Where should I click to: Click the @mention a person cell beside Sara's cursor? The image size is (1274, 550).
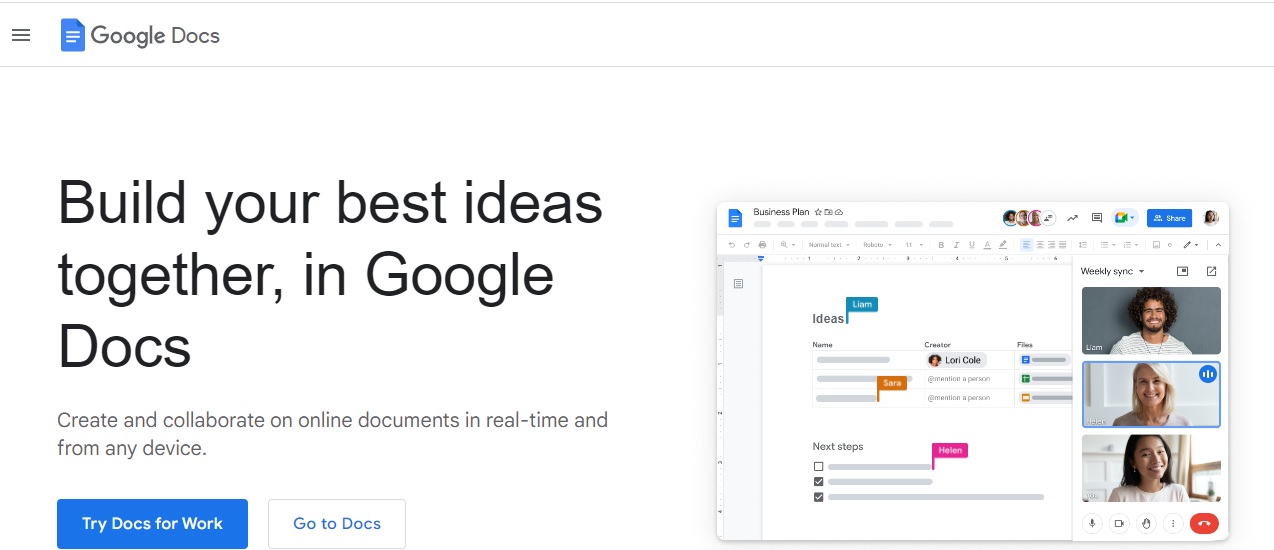coord(958,379)
